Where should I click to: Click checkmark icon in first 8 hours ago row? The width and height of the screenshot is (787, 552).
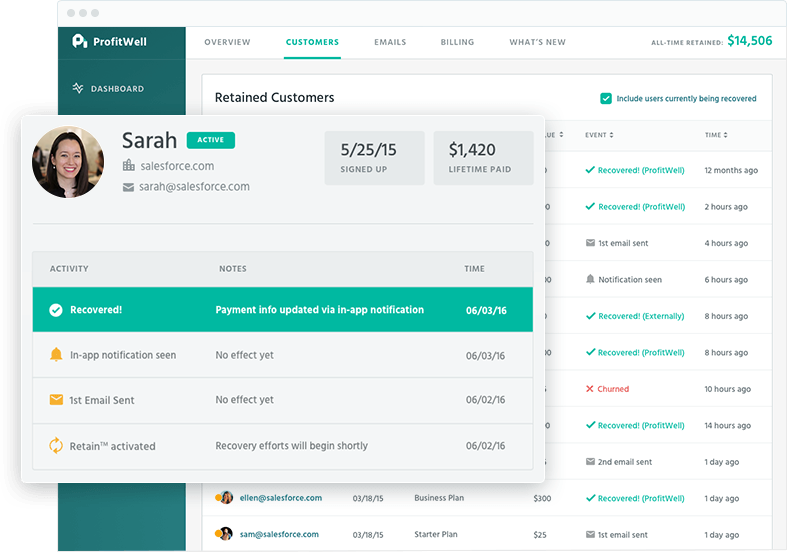[x=590, y=316]
